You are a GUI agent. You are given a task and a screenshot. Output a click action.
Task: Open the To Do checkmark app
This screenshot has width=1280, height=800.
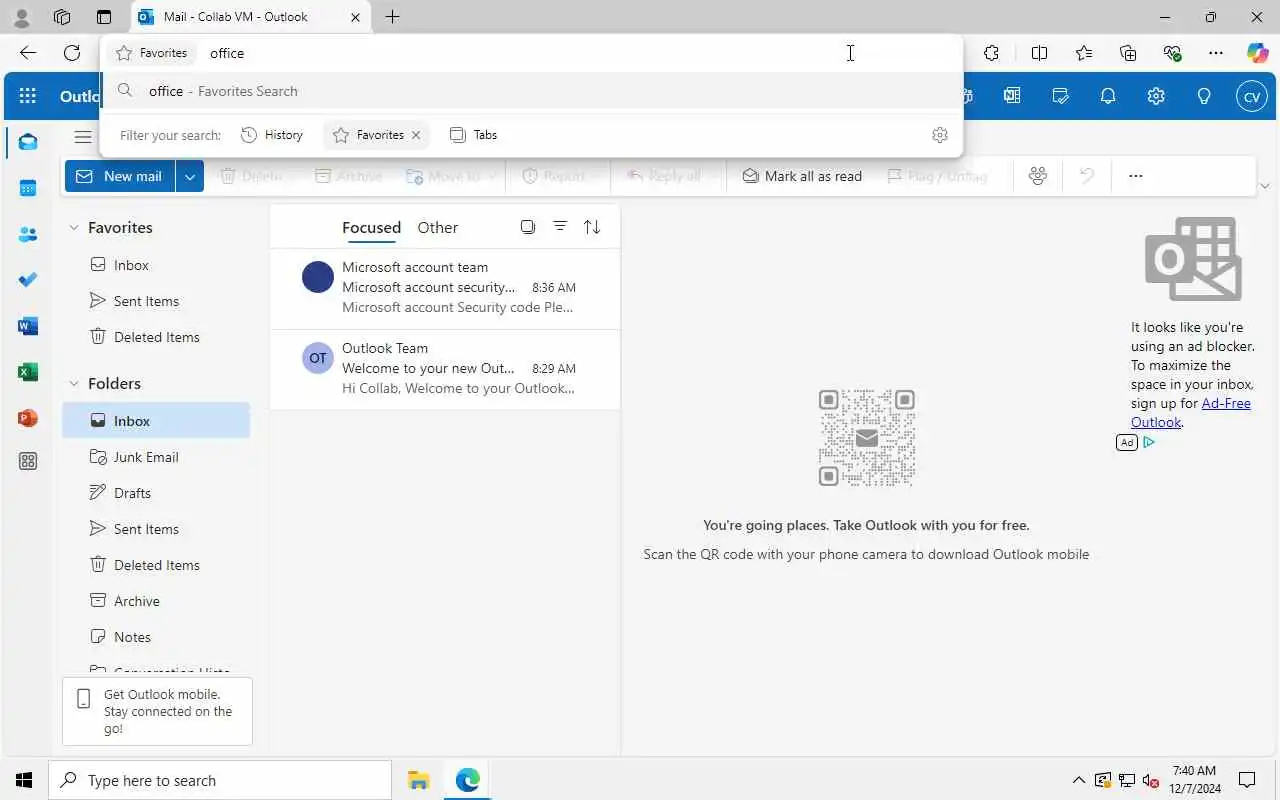pos(28,280)
